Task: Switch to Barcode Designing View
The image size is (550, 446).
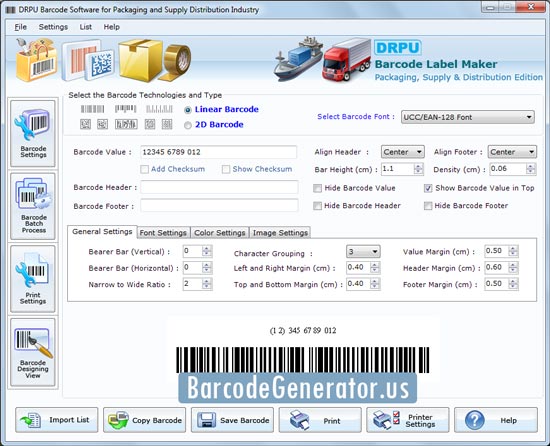Action: pyautogui.click(x=33, y=352)
